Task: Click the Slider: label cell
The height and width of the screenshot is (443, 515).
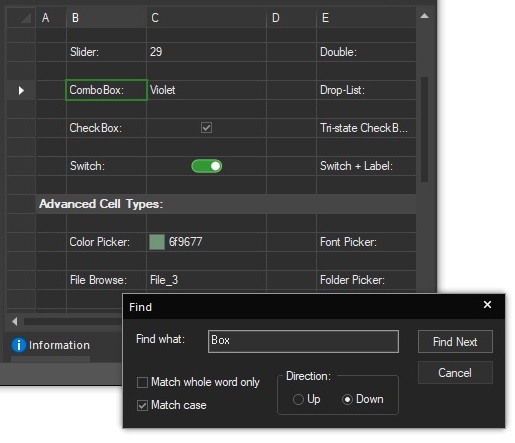Action: [106, 52]
